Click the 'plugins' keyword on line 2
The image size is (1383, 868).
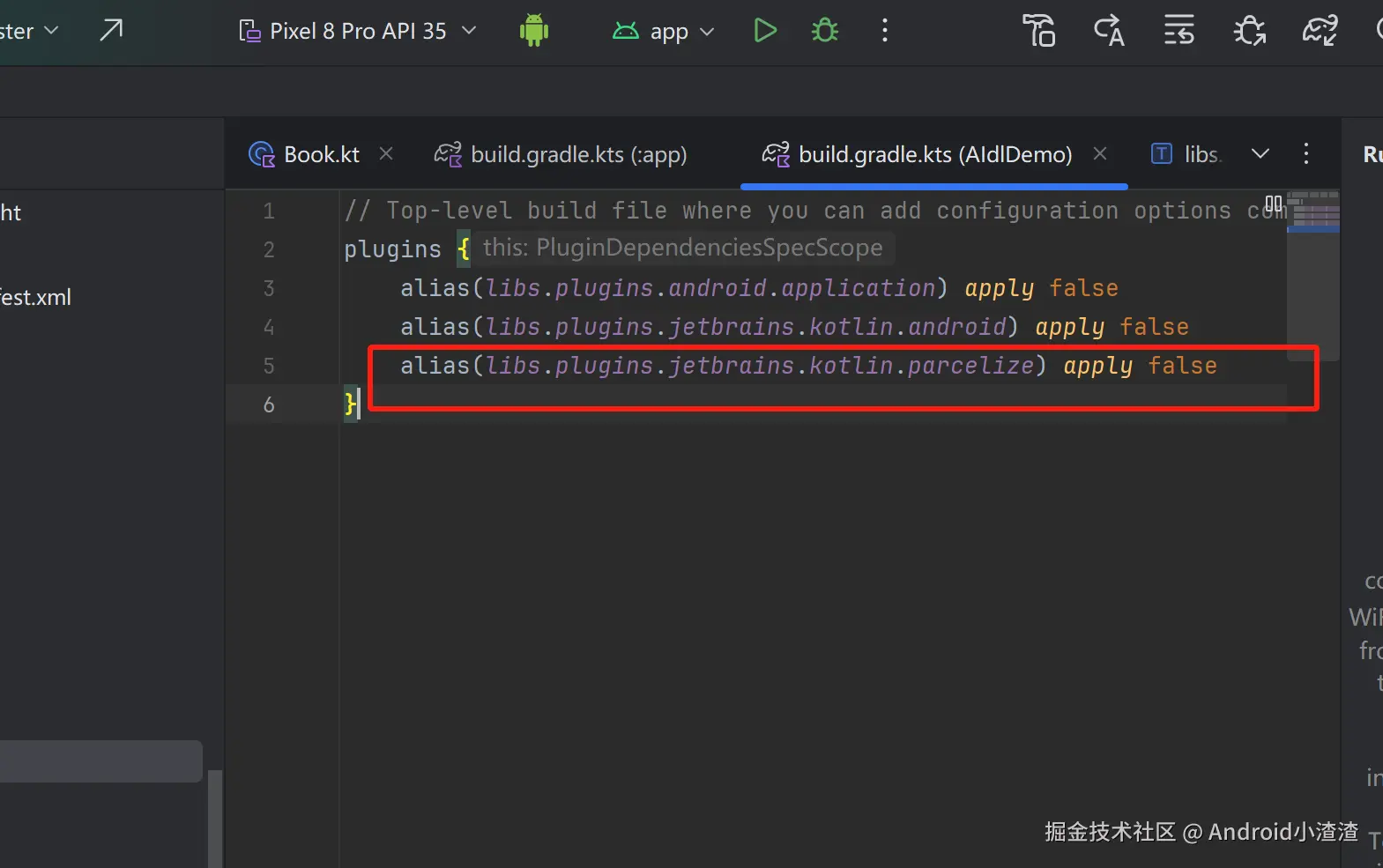[x=392, y=249]
